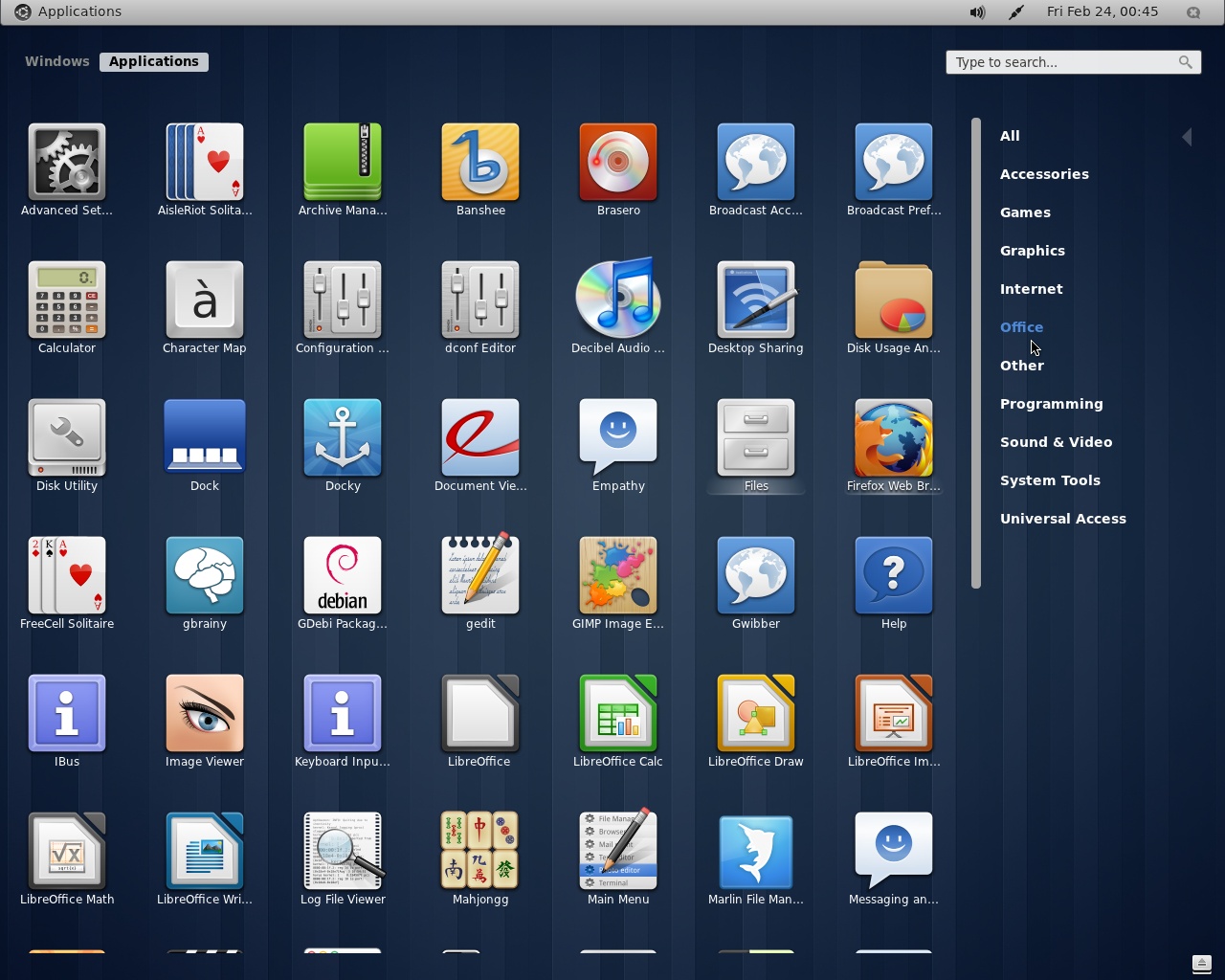Filter by Programming category
The image size is (1225, 980).
[x=1052, y=404]
